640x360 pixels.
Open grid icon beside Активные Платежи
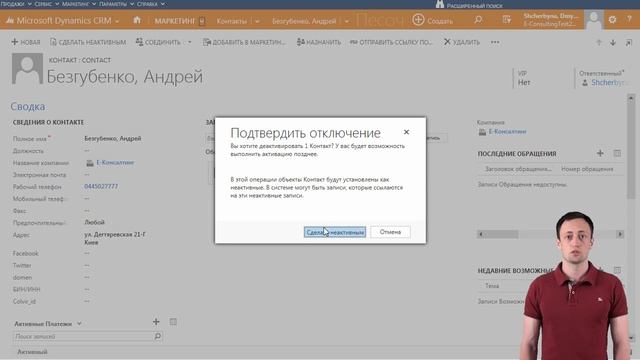(x=173, y=322)
